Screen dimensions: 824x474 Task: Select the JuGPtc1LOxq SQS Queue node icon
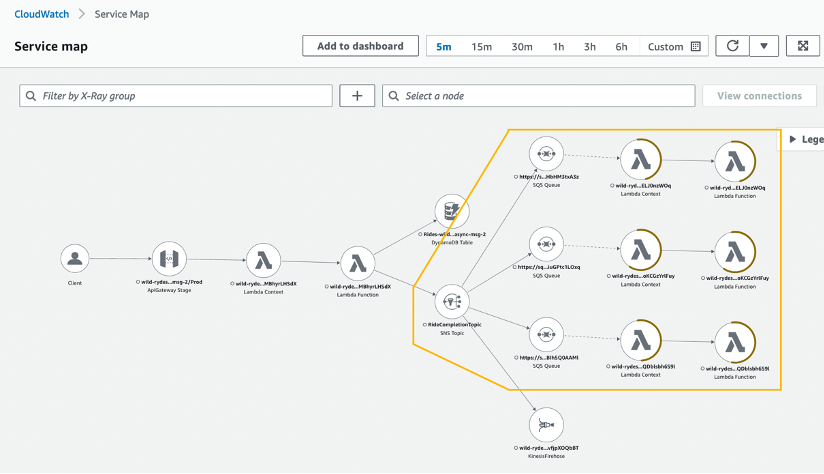[x=546, y=244]
